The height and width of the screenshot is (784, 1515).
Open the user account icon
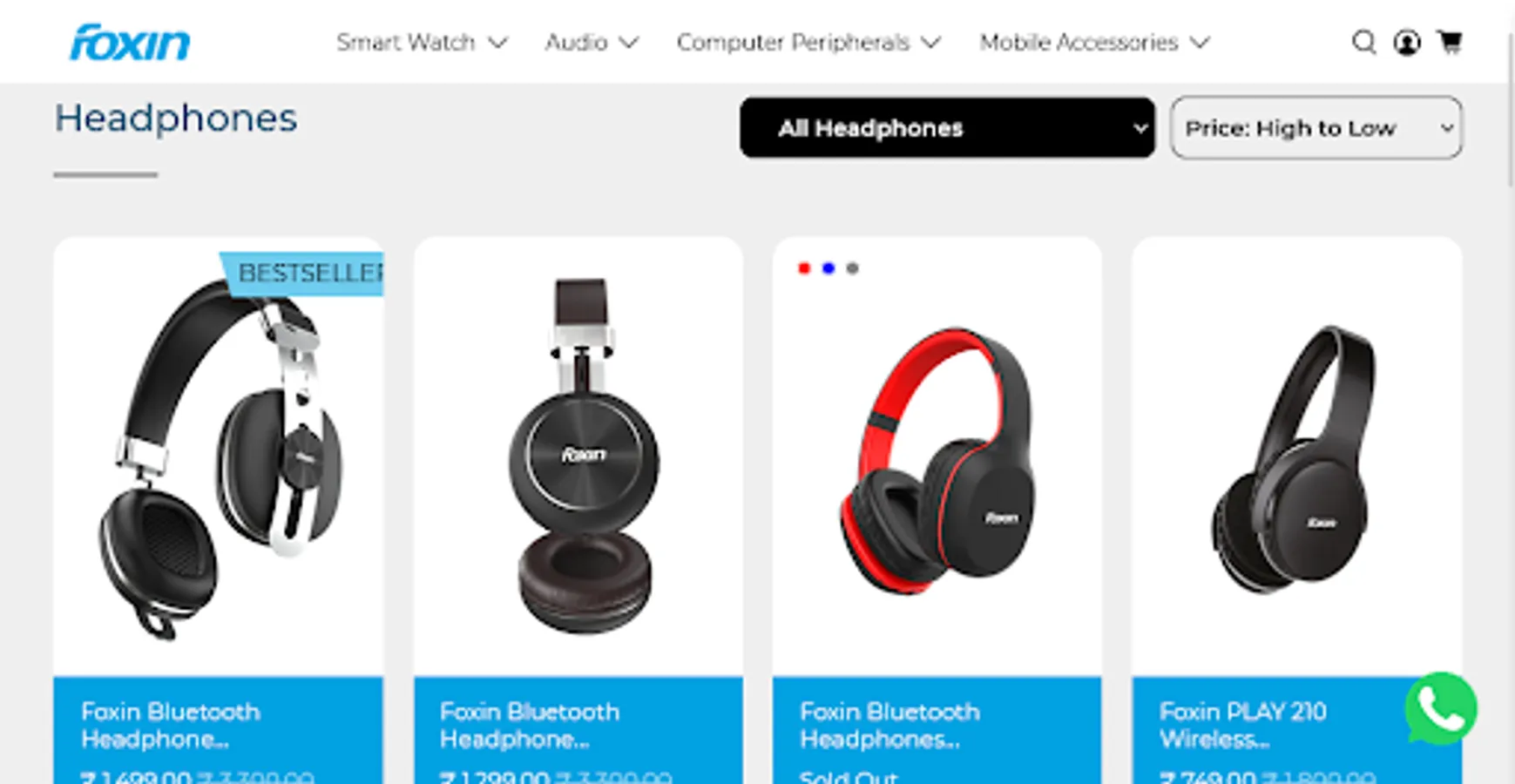[1407, 42]
